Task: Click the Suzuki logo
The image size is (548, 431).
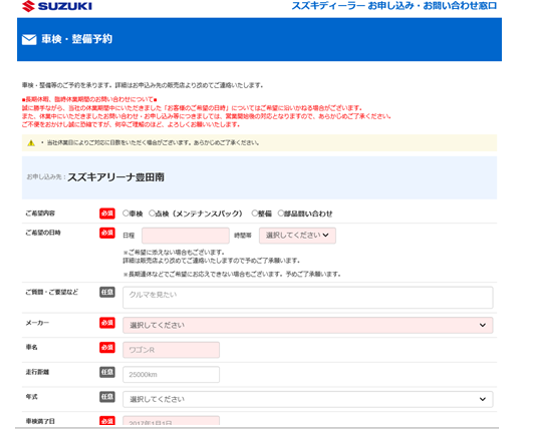Action: [57, 6]
